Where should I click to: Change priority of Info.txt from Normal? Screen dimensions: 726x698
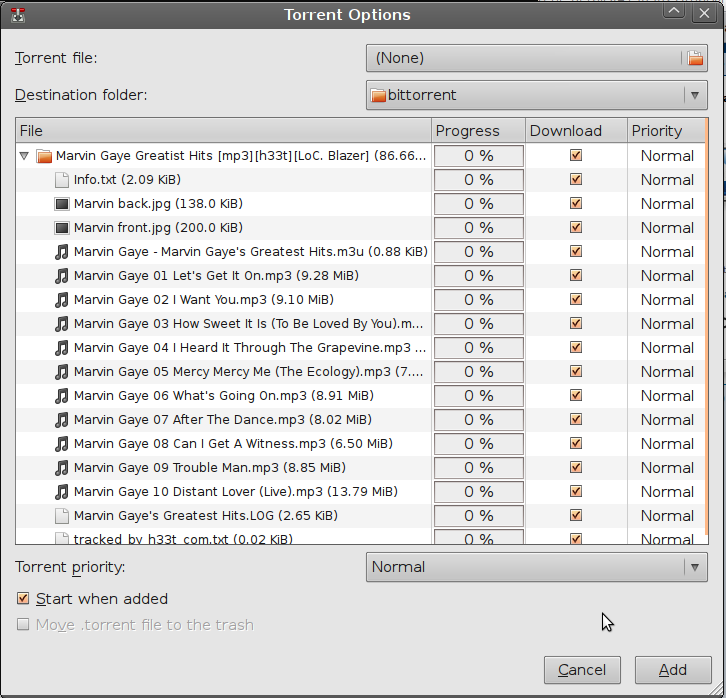click(667, 180)
